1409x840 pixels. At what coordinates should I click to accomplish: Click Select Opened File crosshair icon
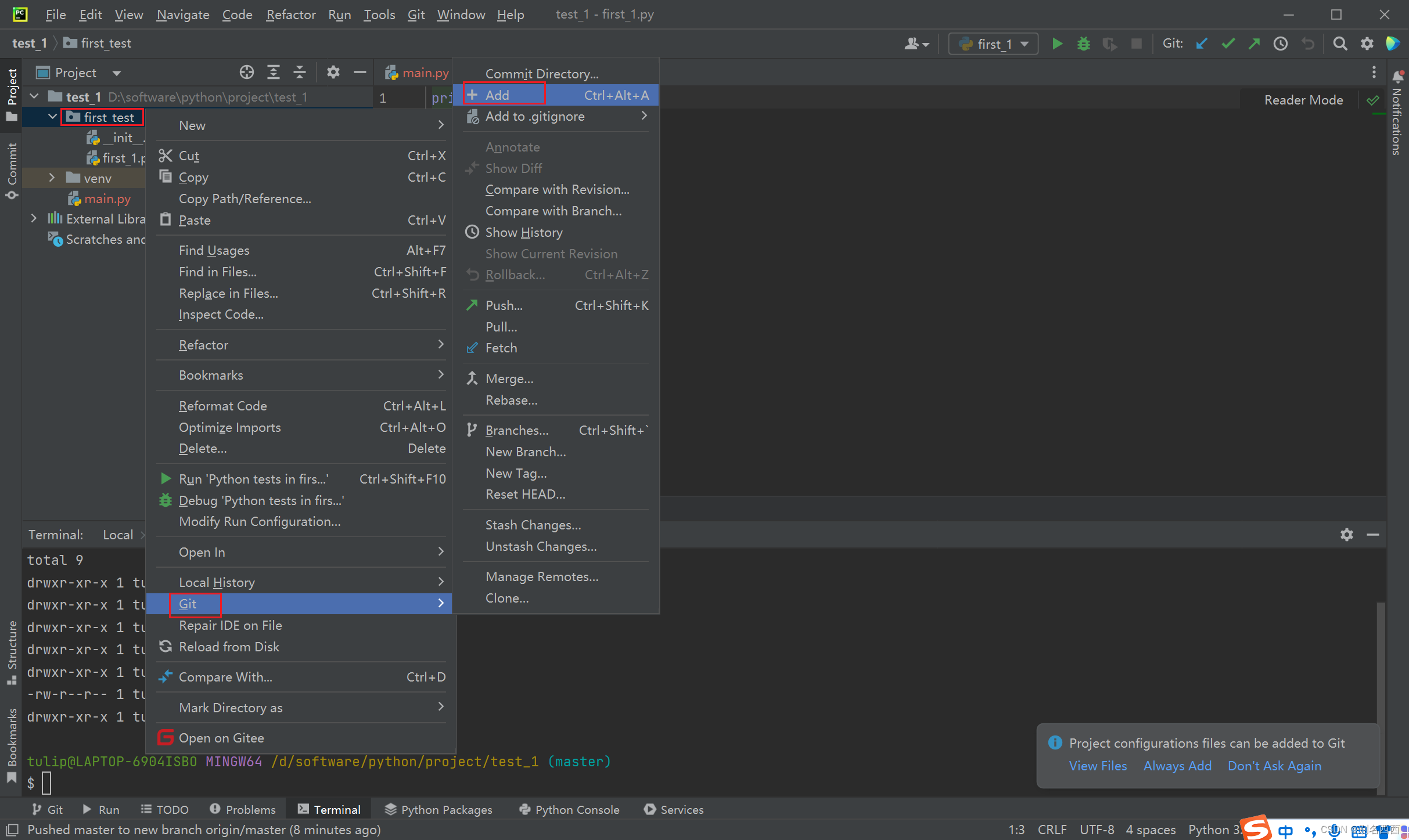point(247,73)
